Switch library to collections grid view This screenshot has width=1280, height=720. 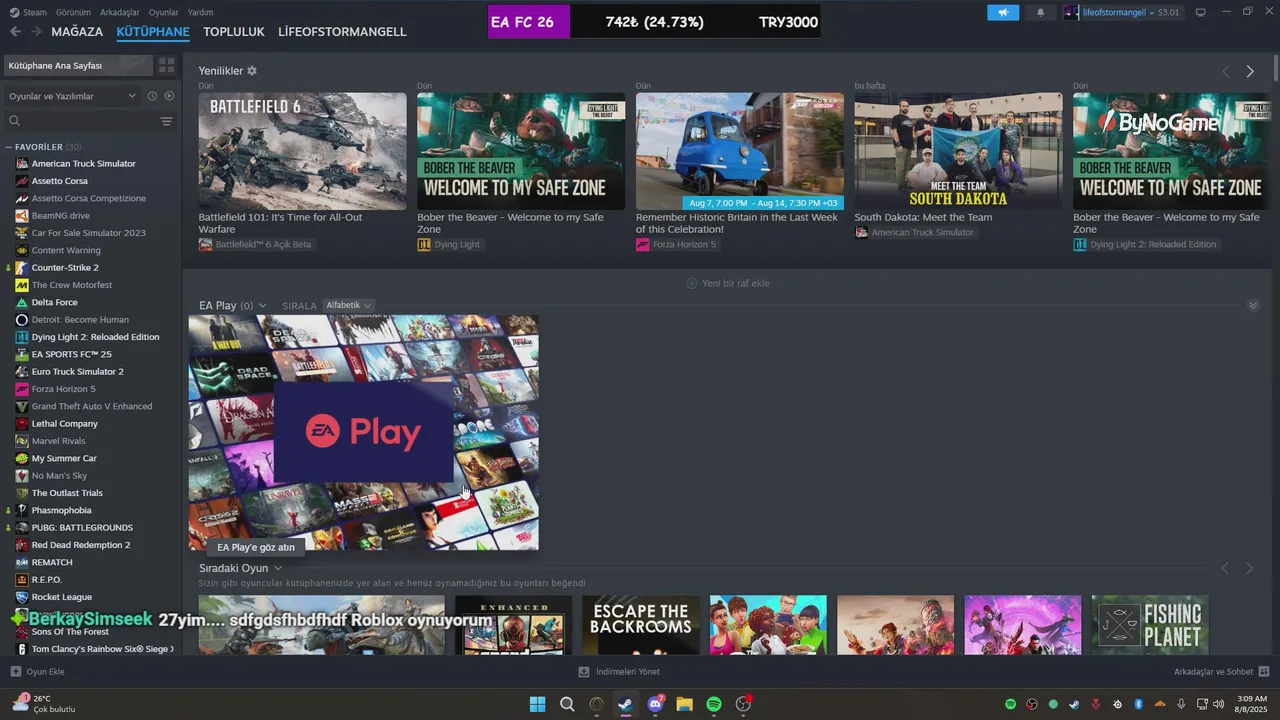pos(167,65)
